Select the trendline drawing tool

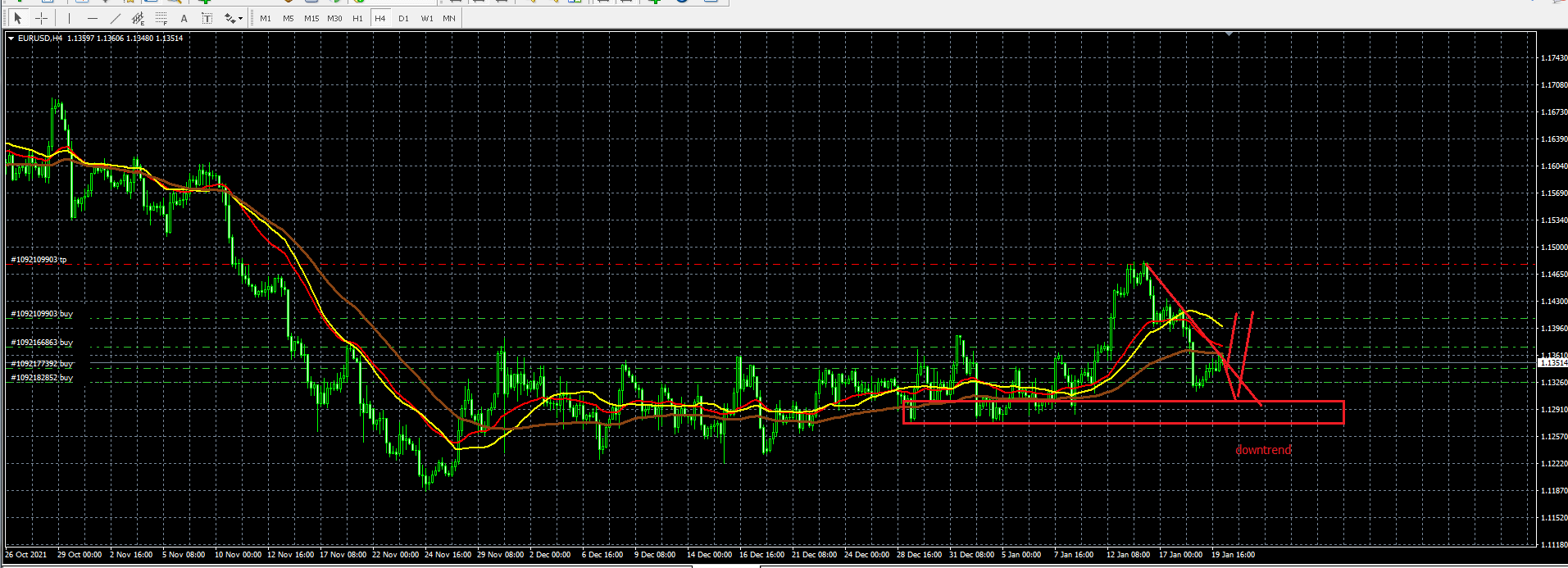(115, 18)
